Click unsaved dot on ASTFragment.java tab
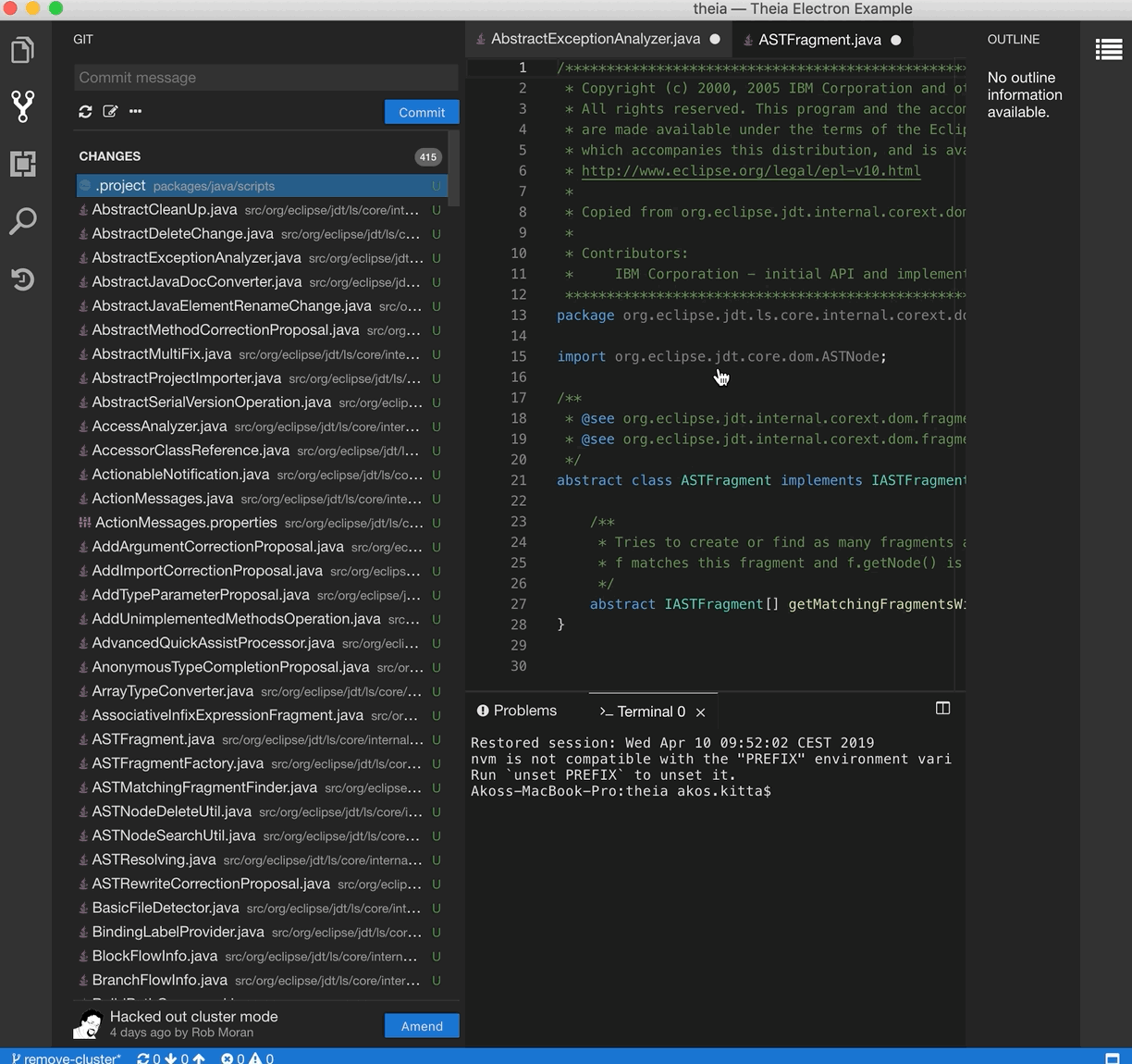 click(895, 40)
